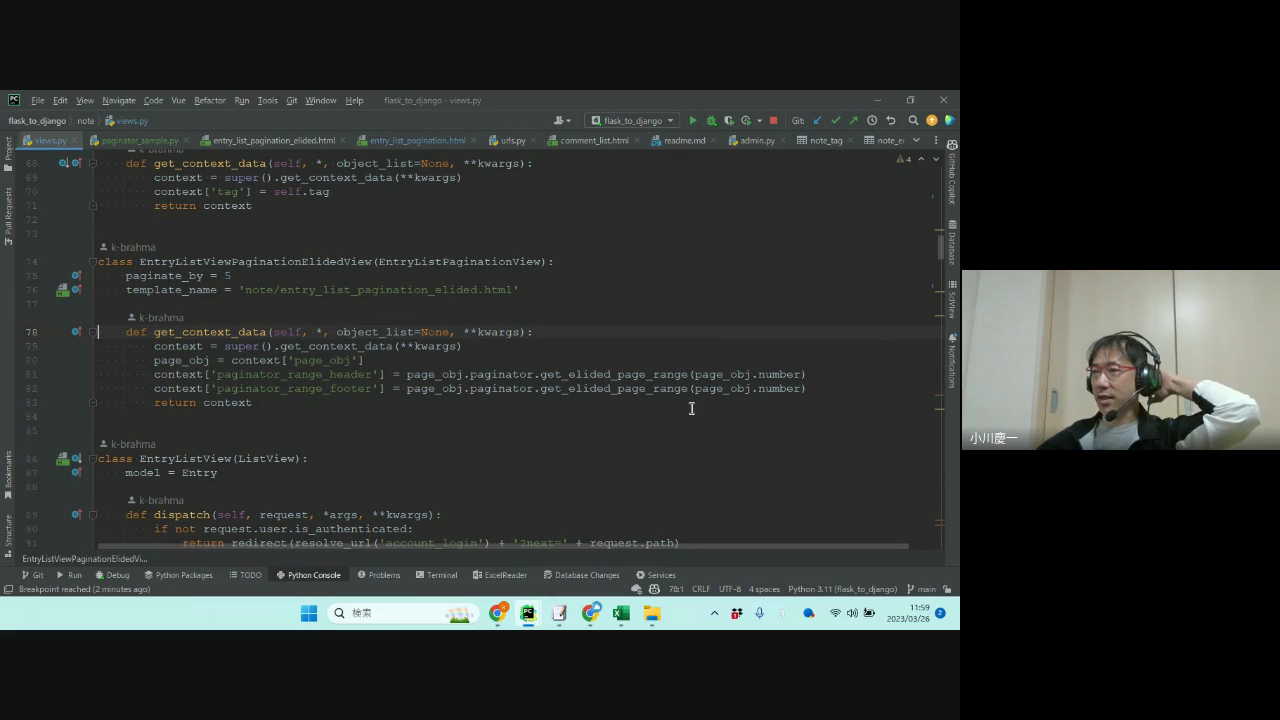Viewport: 1280px width, 720px height.
Task: Open Search Everywhere magnifier icon
Action: point(913,121)
